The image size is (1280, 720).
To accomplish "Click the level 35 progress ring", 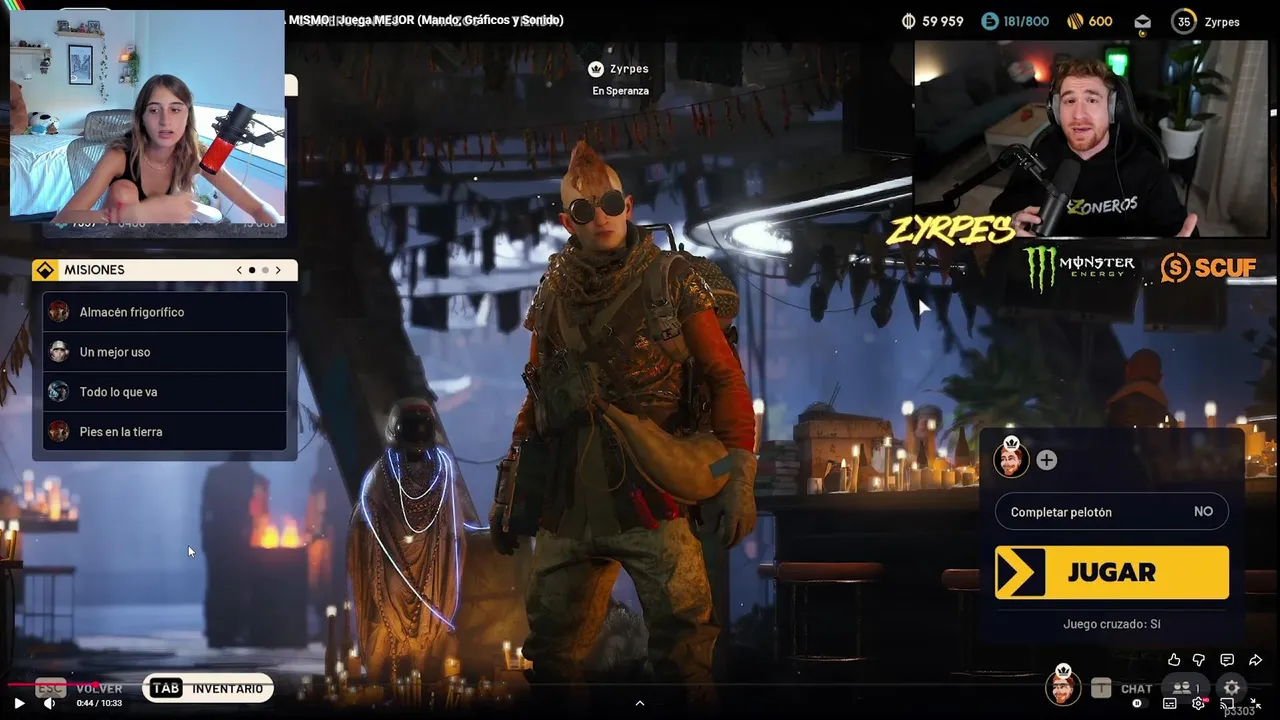I will [1184, 21].
